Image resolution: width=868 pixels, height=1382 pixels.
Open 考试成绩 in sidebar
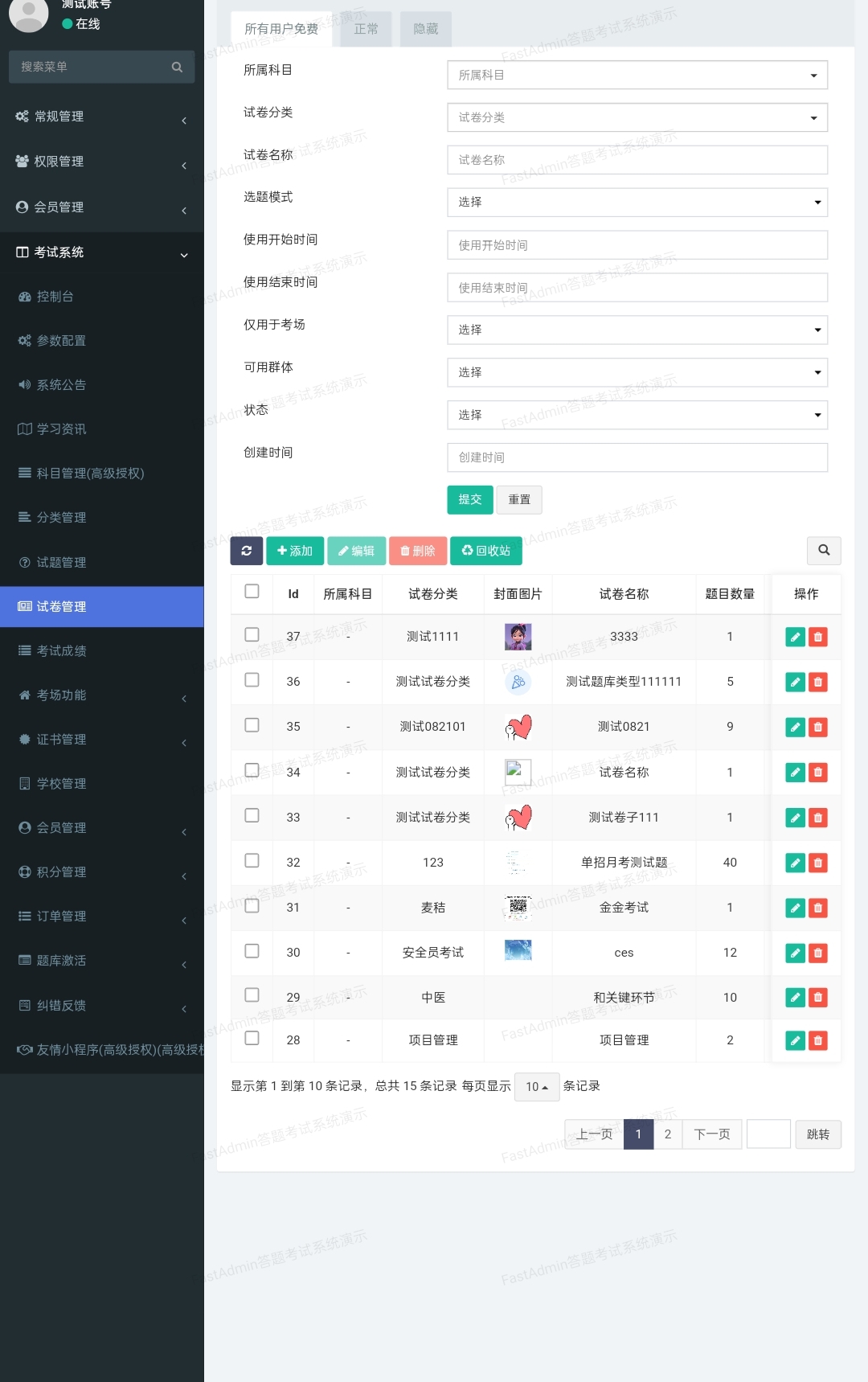tap(101, 650)
